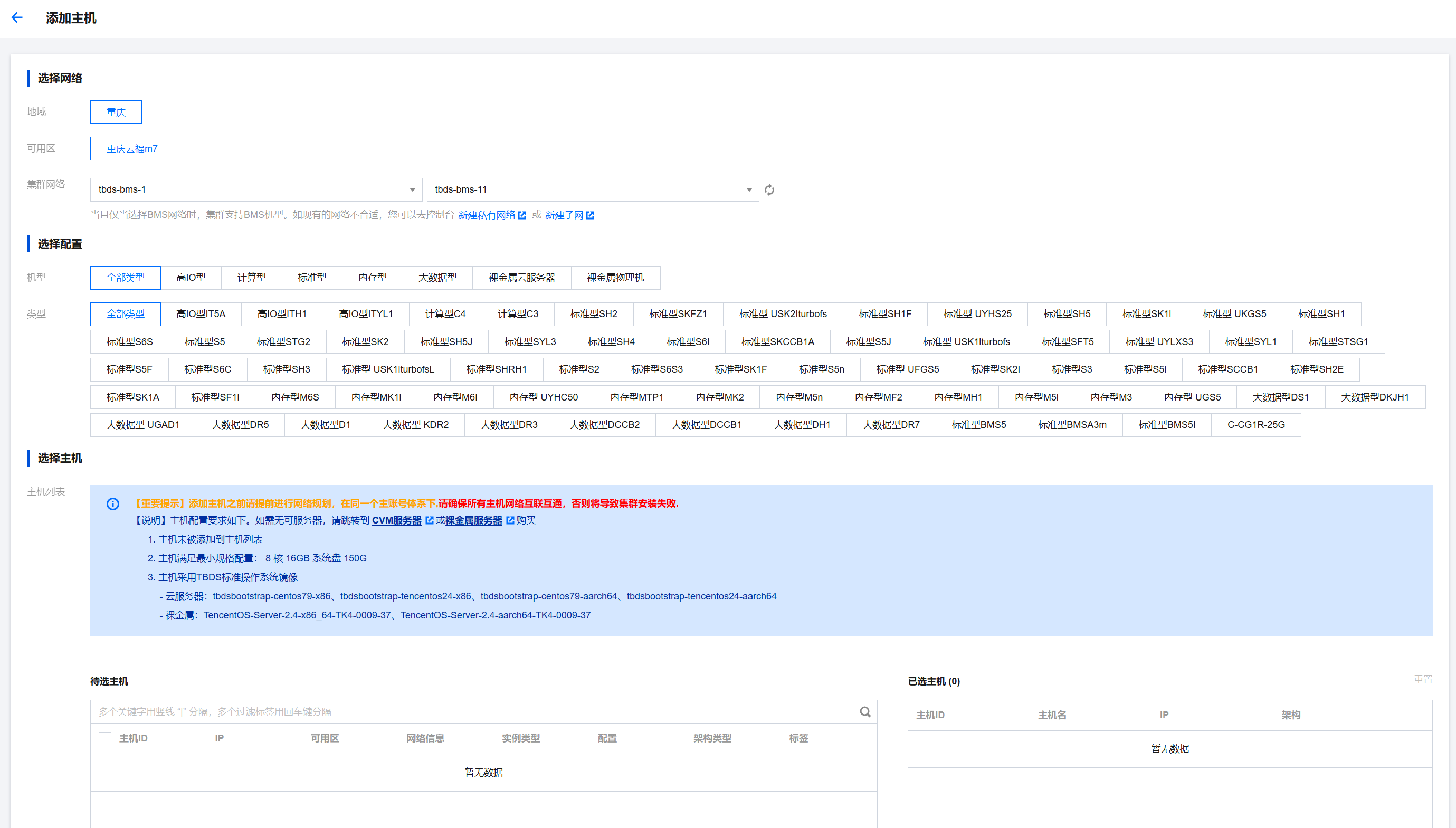Open the 新建私有网络 link
1456x828 pixels.
tap(486, 215)
